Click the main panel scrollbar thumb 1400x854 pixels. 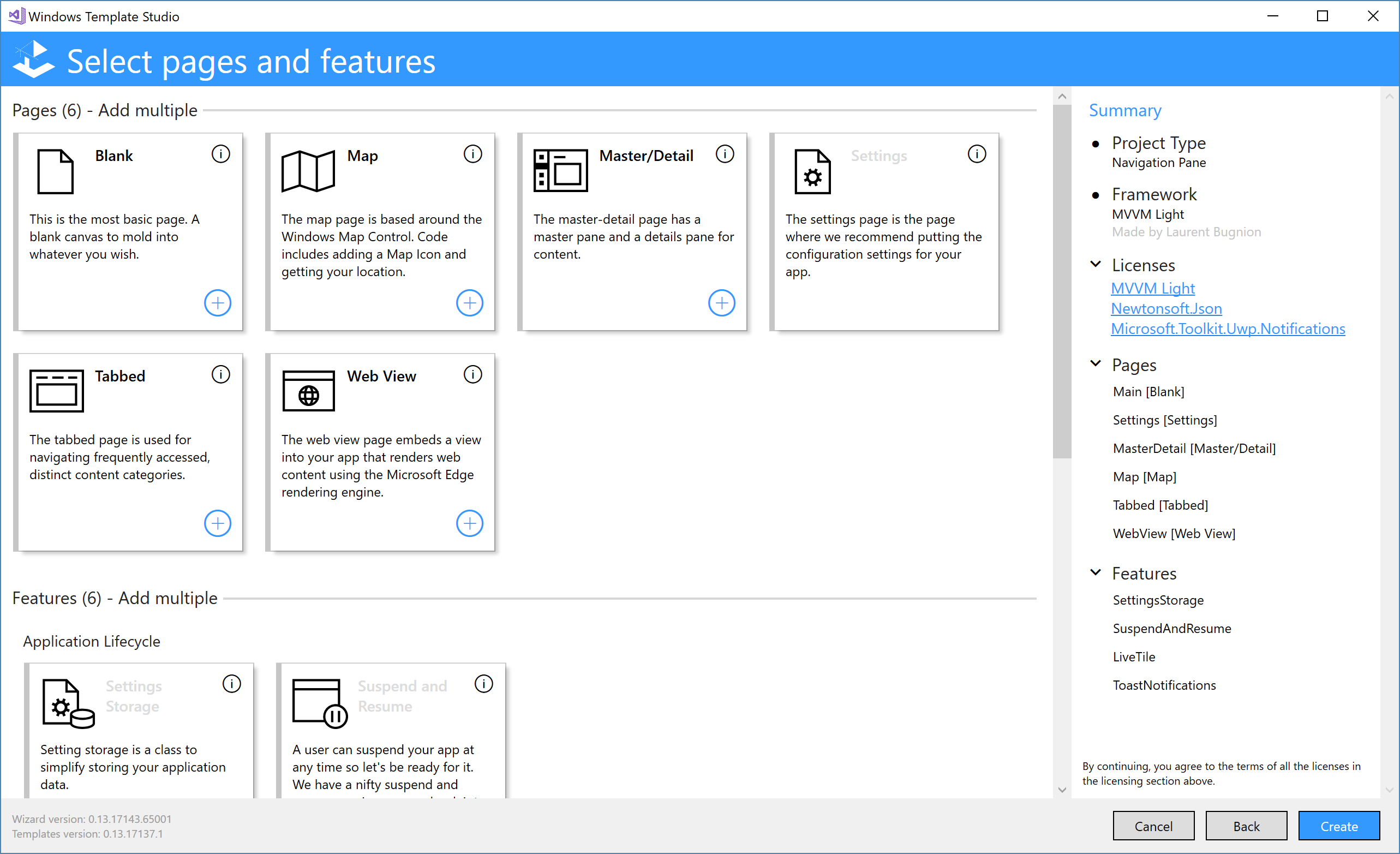[1061, 281]
